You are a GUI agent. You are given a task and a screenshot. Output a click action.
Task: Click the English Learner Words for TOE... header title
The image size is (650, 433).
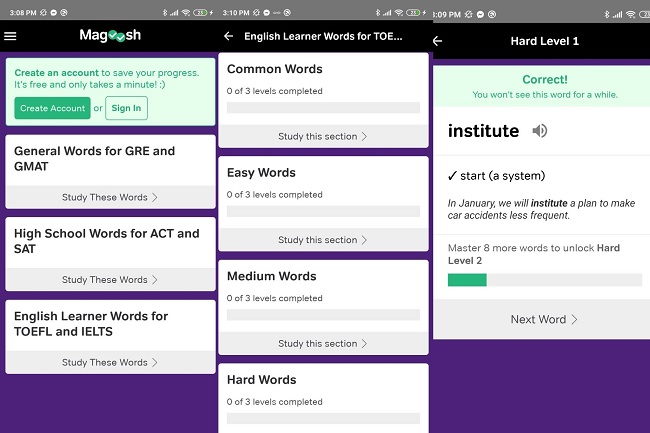(x=323, y=36)
